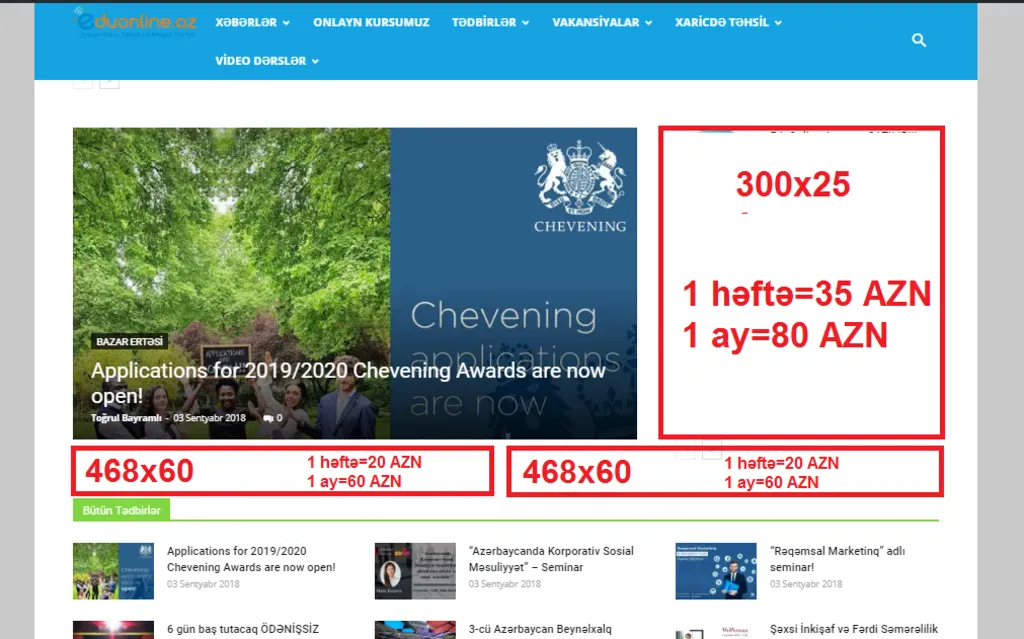Screen dimensions: 1024x639
Task: Open the VİDEO DƏRSLƏR menu item
Action: [261, 61]
